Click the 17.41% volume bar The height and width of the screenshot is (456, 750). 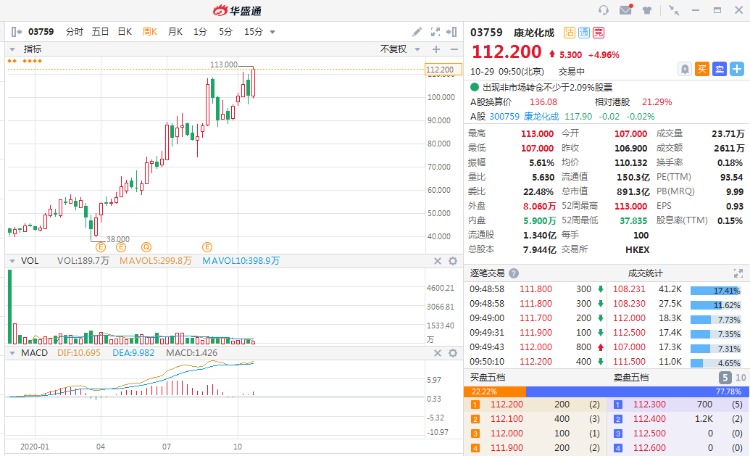pyautogui.click(x=716, y=290)
